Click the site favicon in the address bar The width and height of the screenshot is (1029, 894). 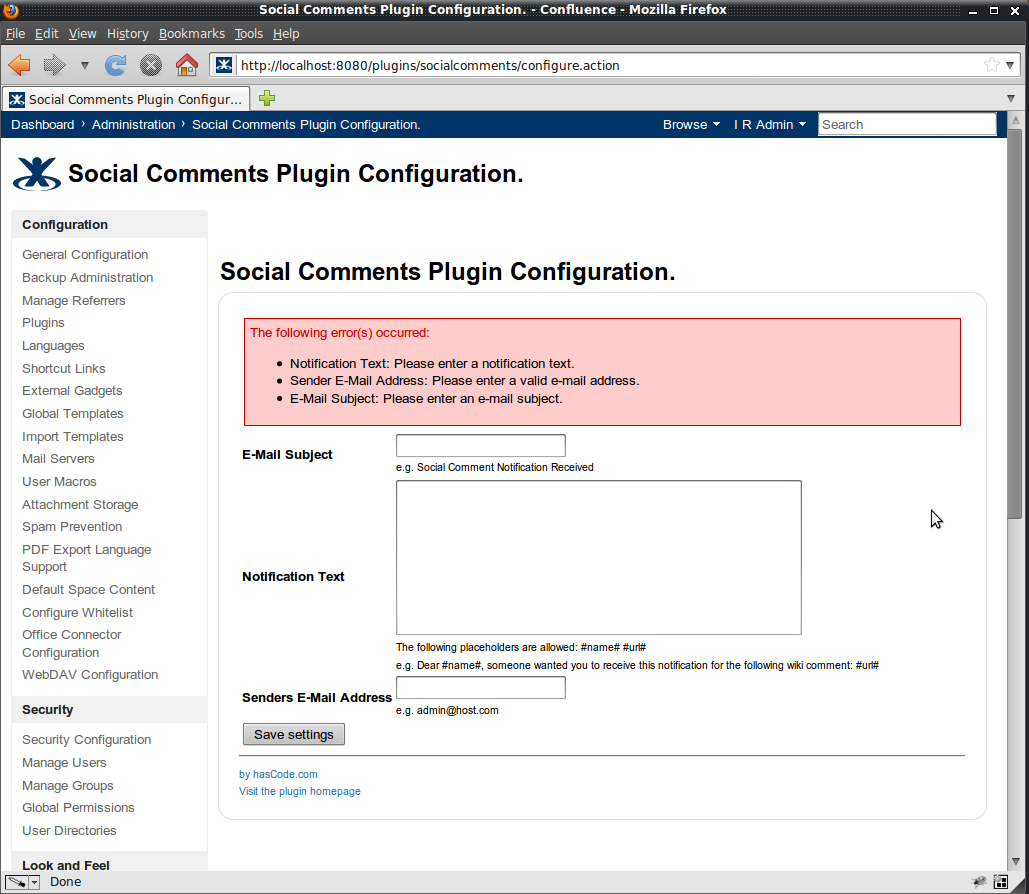(x=224, y=64)
